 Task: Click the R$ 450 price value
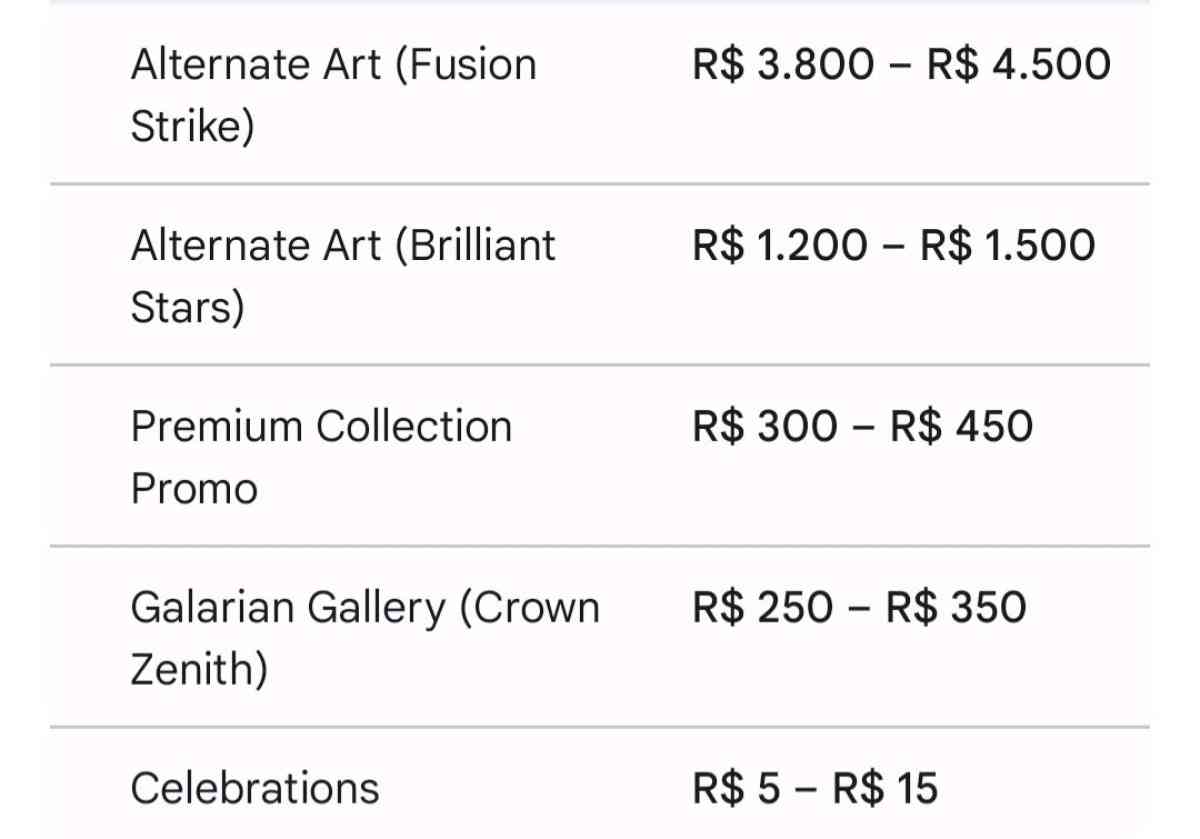962,427
